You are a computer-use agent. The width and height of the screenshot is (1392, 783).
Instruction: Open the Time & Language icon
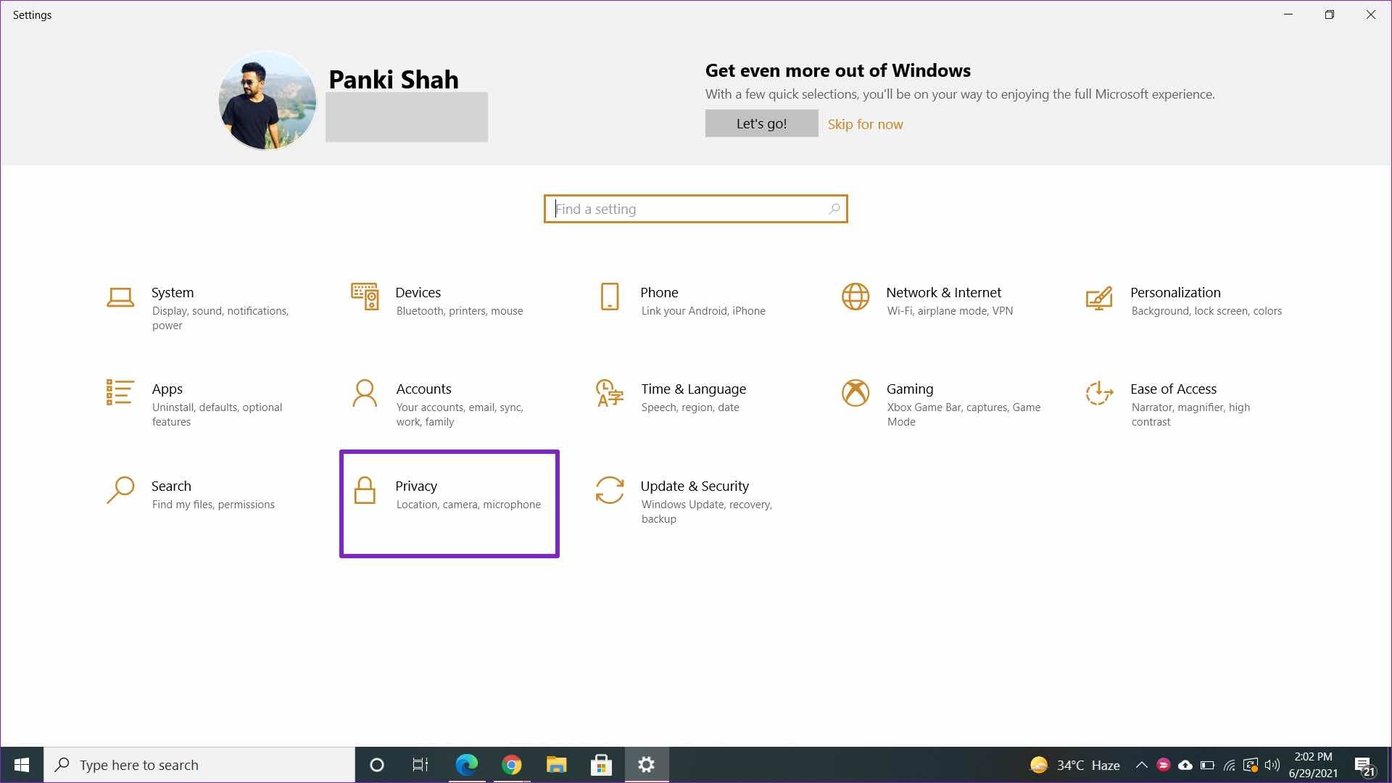(x=609, y=393)
